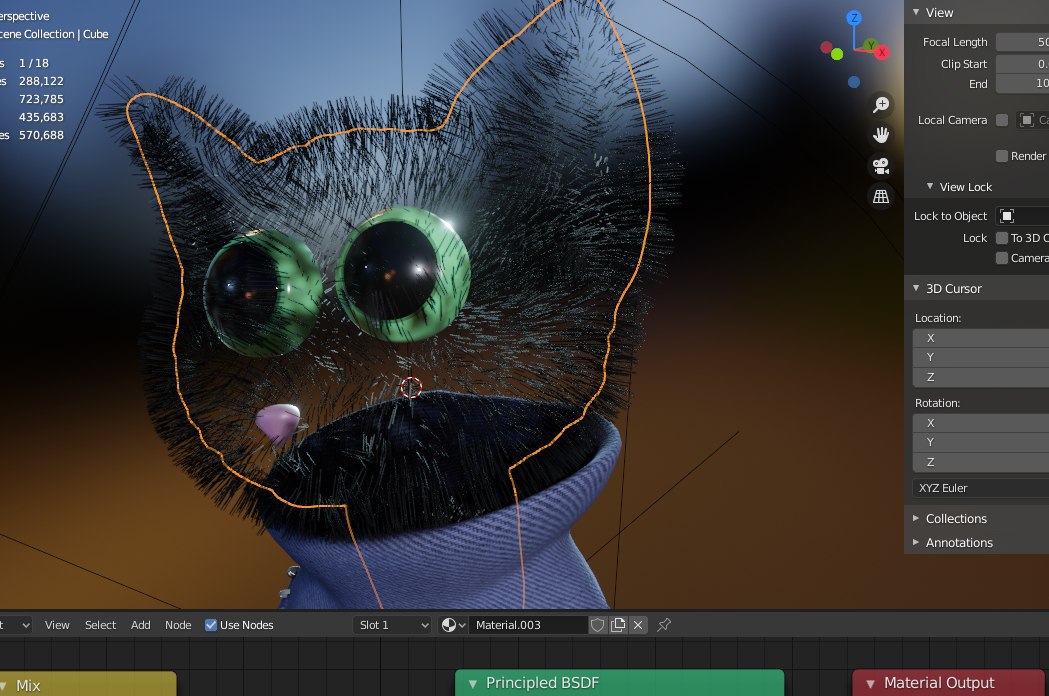Viewport: 1049px width, 696px height.
Task: Toggle camera view with camera icon
Action: tap(881, 166)
